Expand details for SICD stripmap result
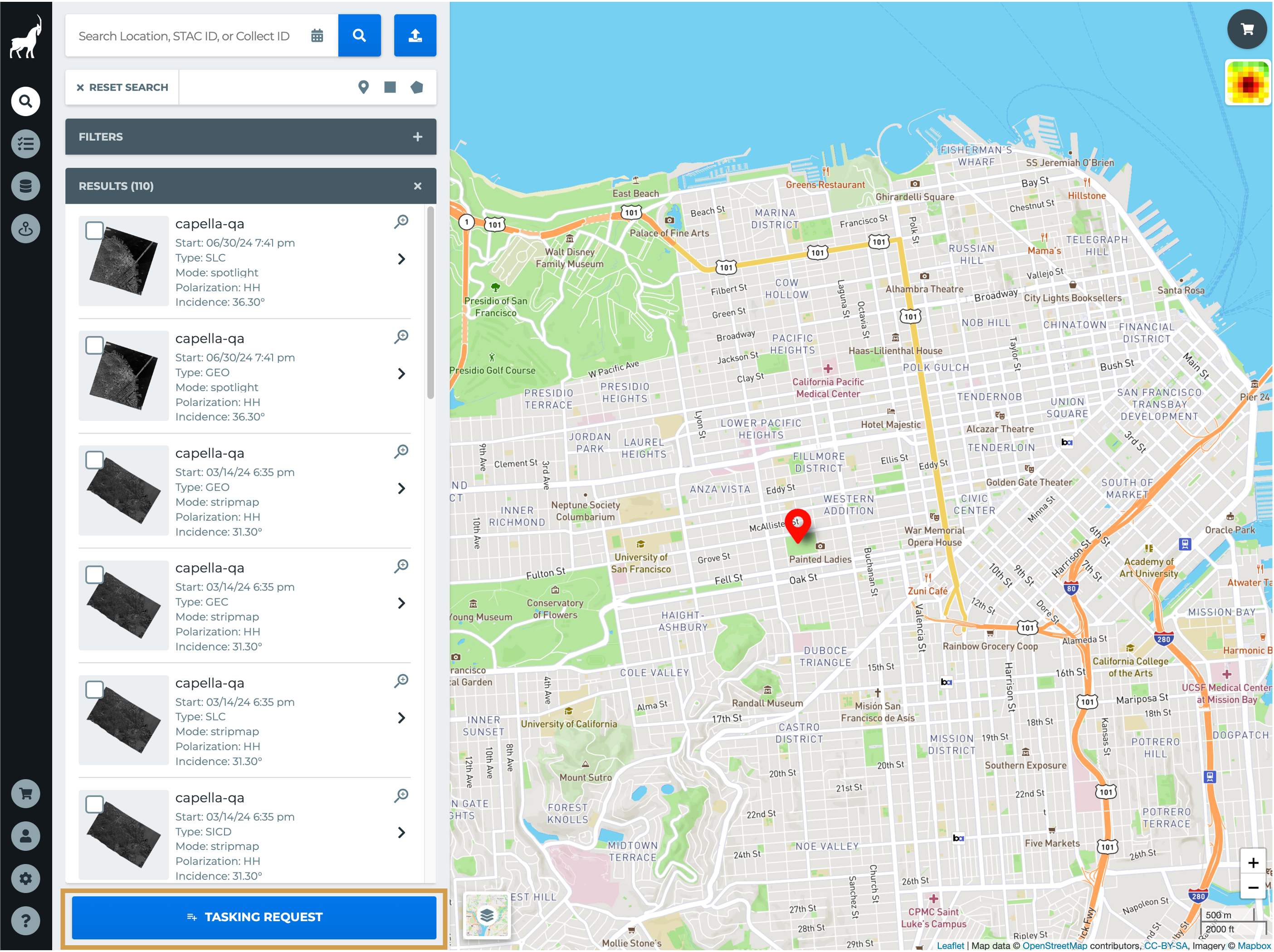The width and height of the screenshot is (1274, 952). [x=401, y=832]
